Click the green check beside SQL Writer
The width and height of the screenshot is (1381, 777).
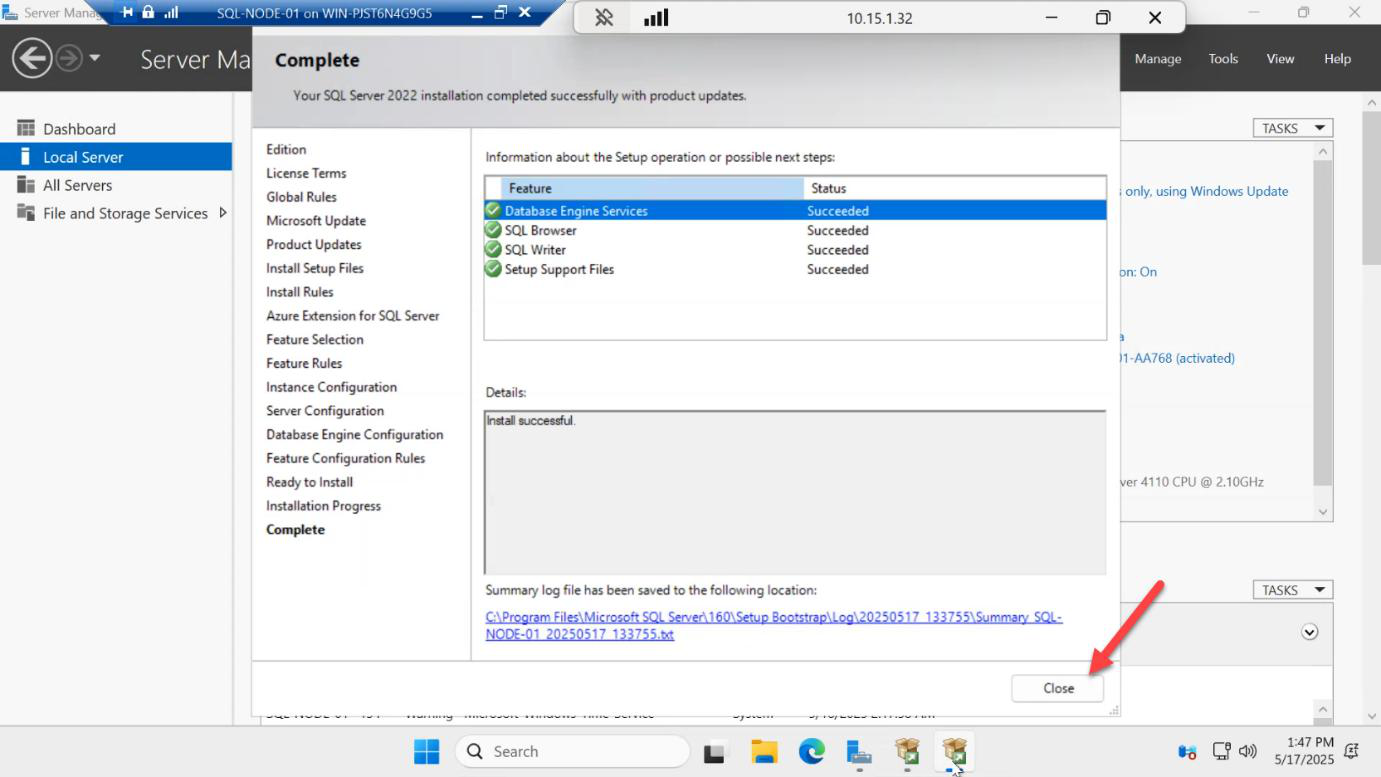pos(493,249)
